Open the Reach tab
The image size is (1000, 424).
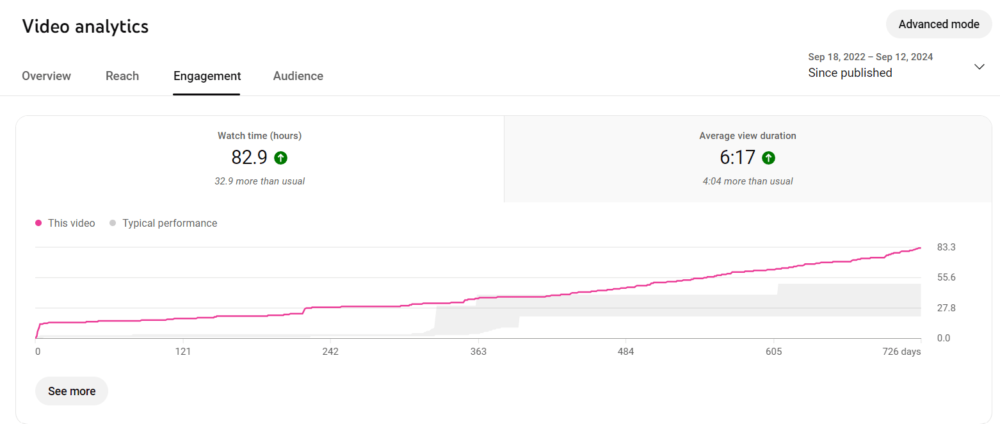[122, 76]
